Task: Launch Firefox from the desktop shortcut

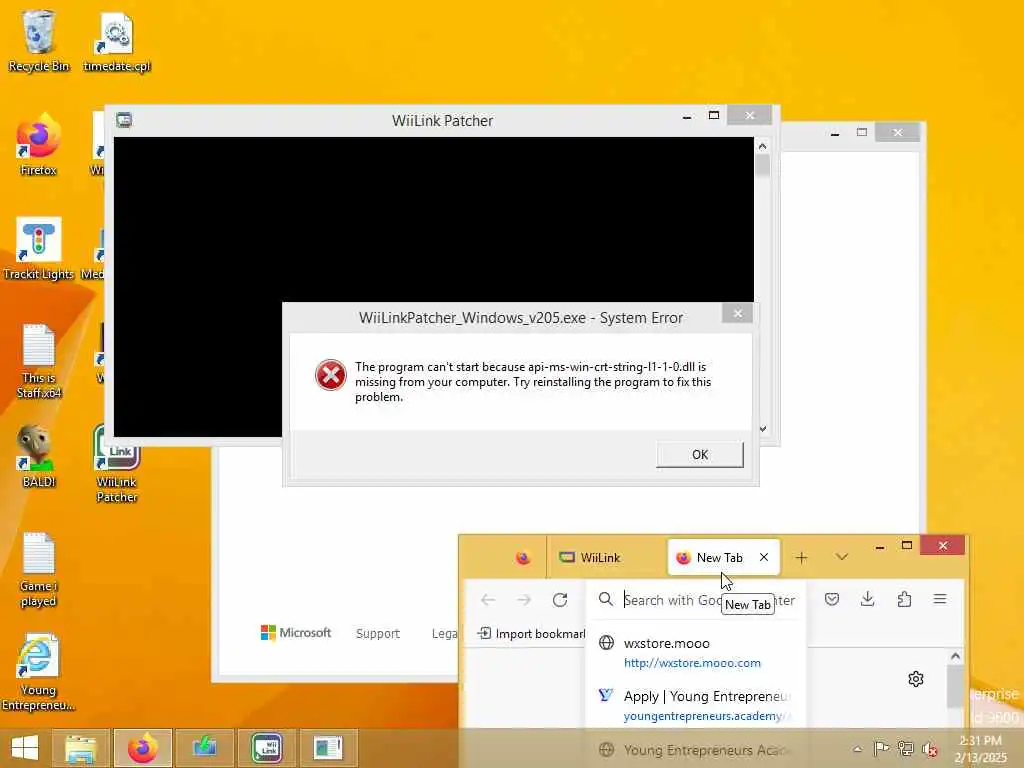Action: [38, 145]
